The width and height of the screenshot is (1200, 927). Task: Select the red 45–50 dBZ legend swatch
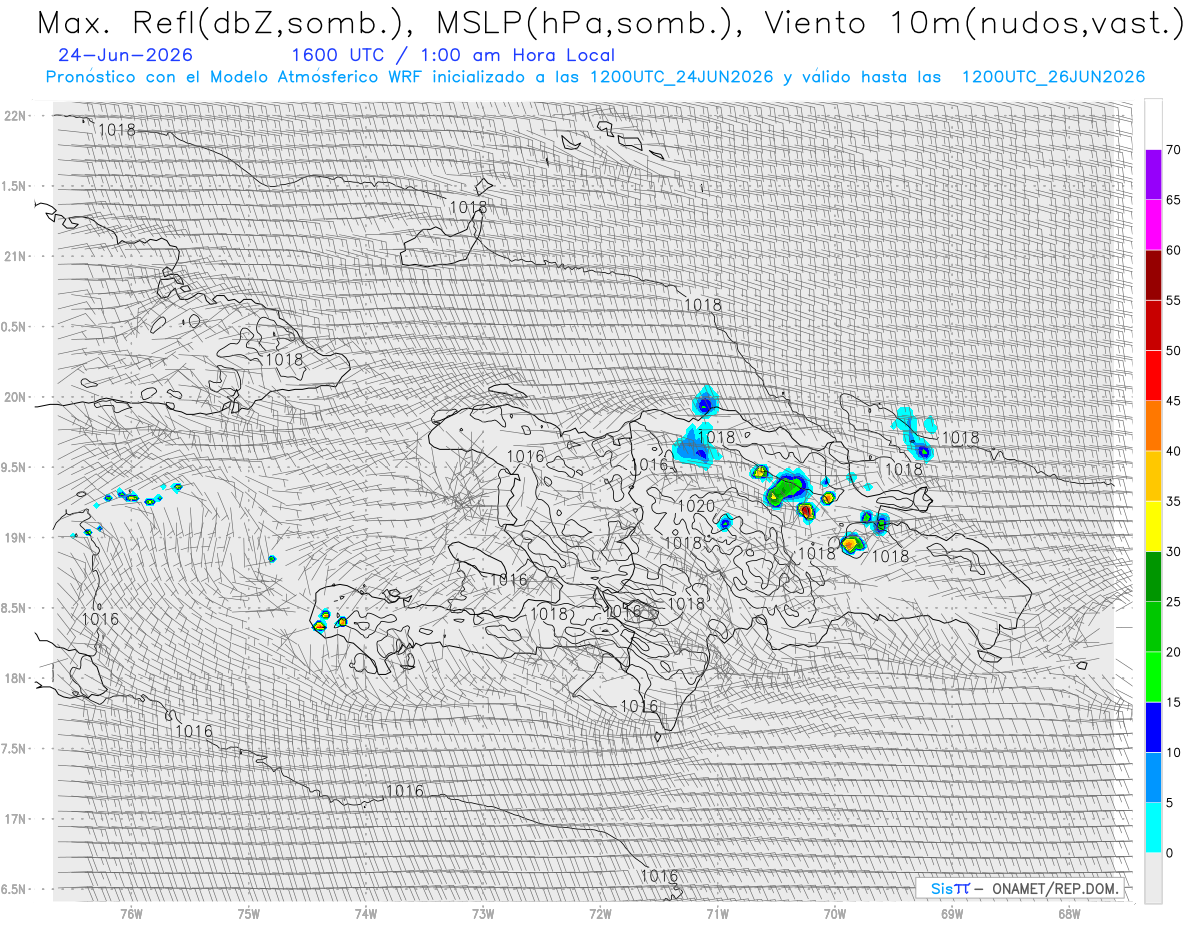[x=1153, y=376]
